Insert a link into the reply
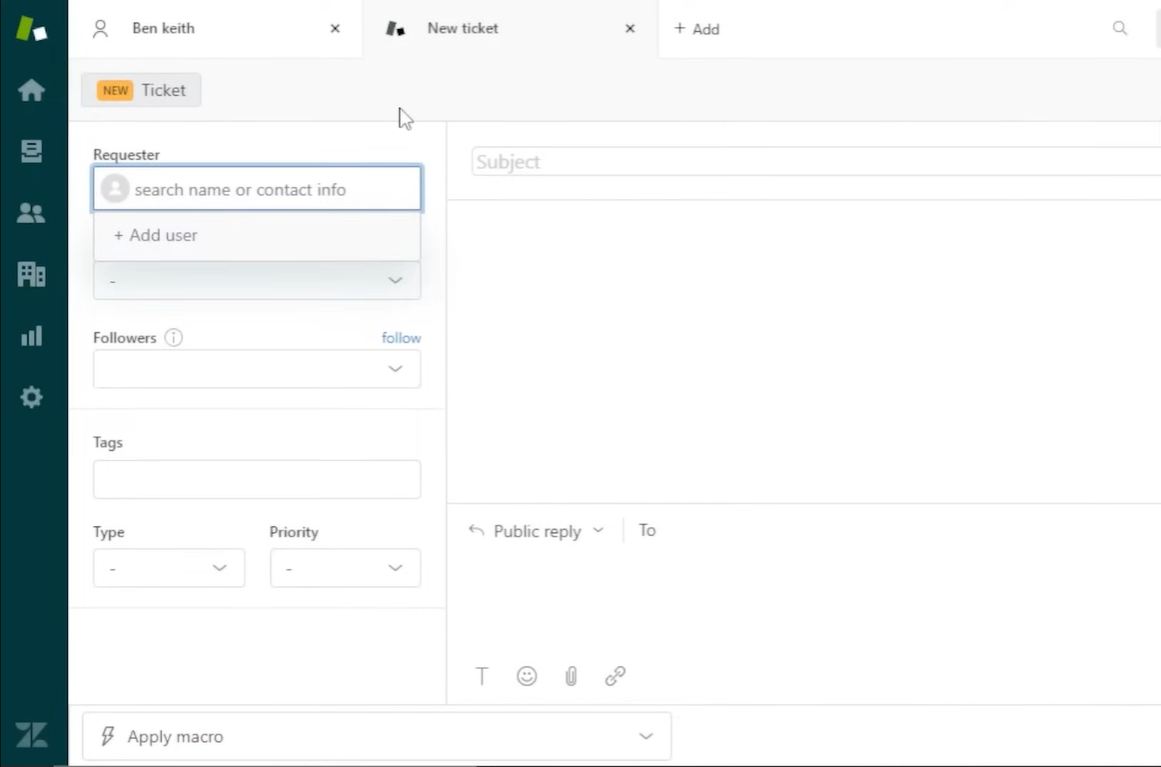The height and width of the screenshot is (767, 1161). pos(614,676)
